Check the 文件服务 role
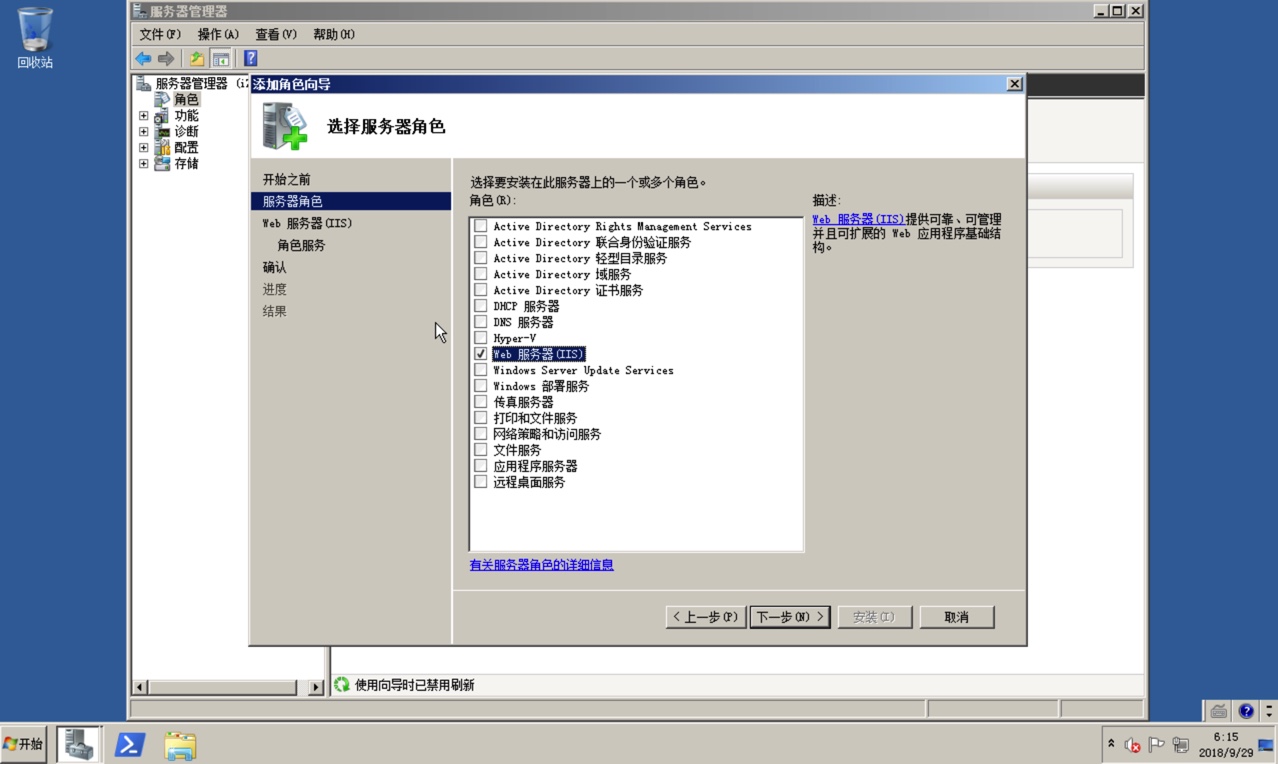 pyautogui.click(x=481, y=450)
